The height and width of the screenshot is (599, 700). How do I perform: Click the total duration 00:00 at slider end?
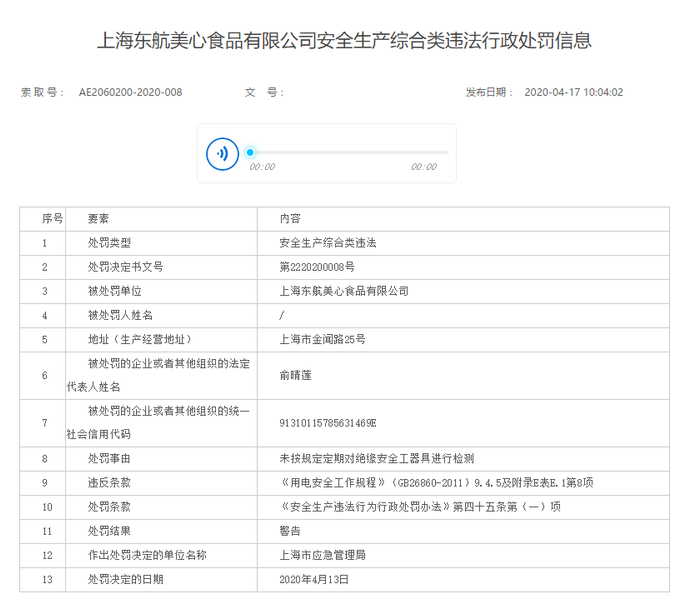pyautogui.click(x=424, y=167)
